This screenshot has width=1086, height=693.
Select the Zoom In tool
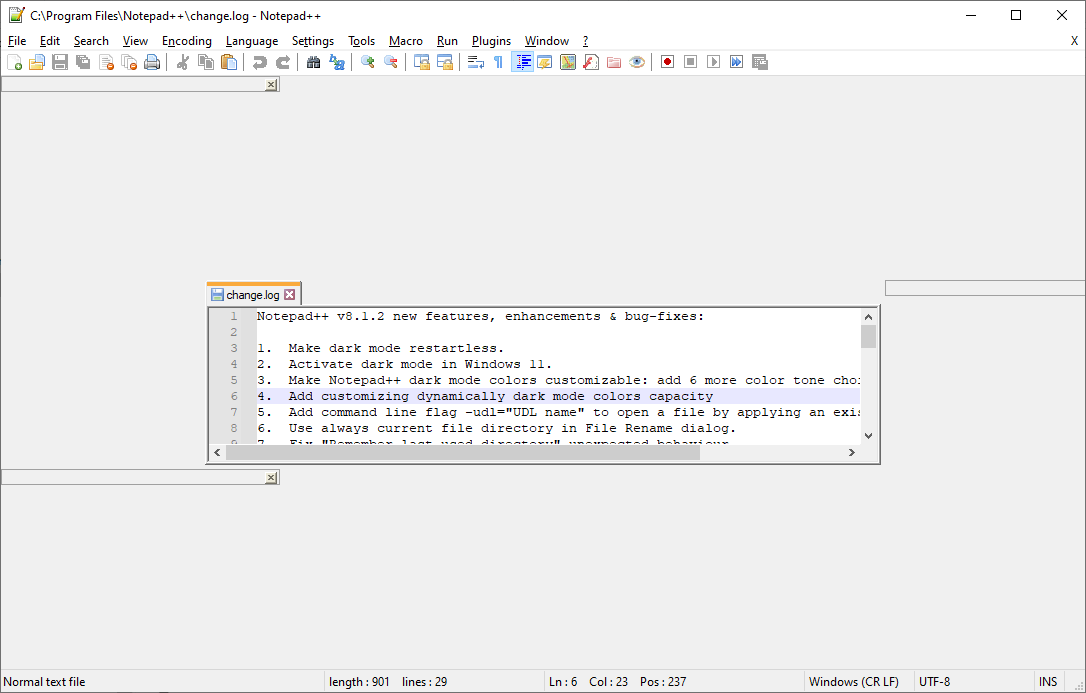pyautogui.click(x=366, y=61)
